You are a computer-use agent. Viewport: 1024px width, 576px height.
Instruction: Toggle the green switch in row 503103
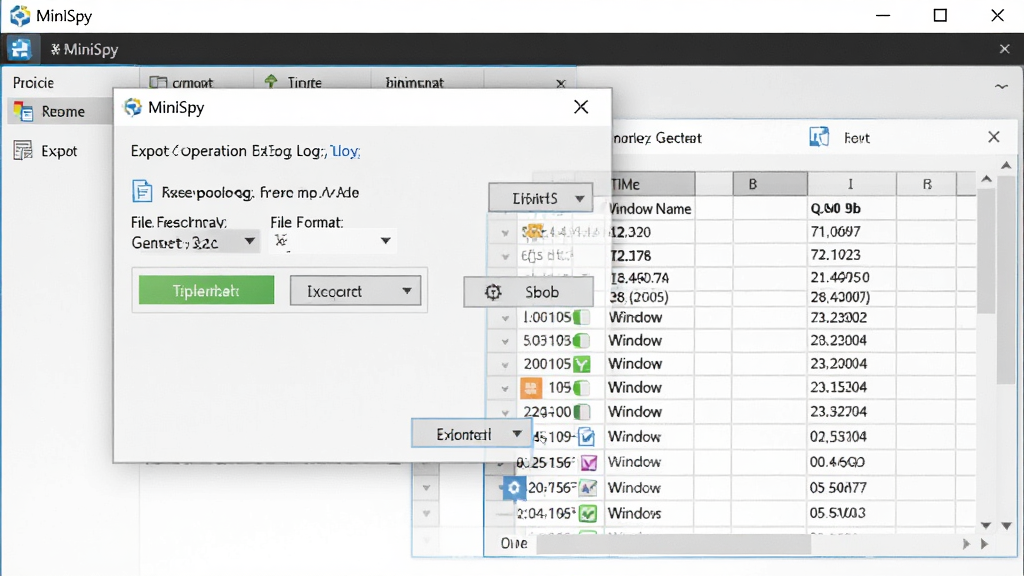click(581, 341)
